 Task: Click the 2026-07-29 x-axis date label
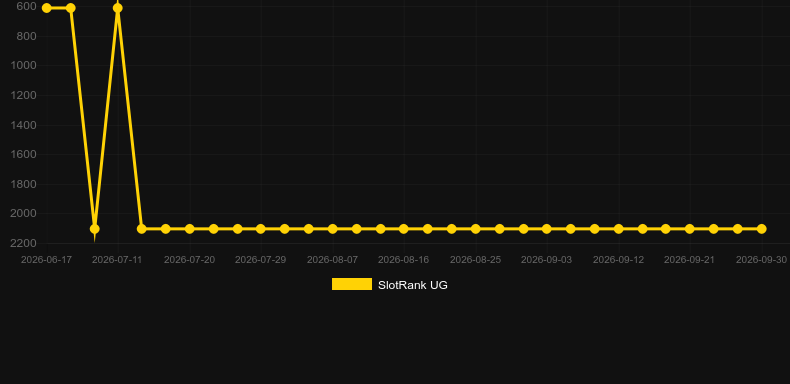[x=260, y=260]
